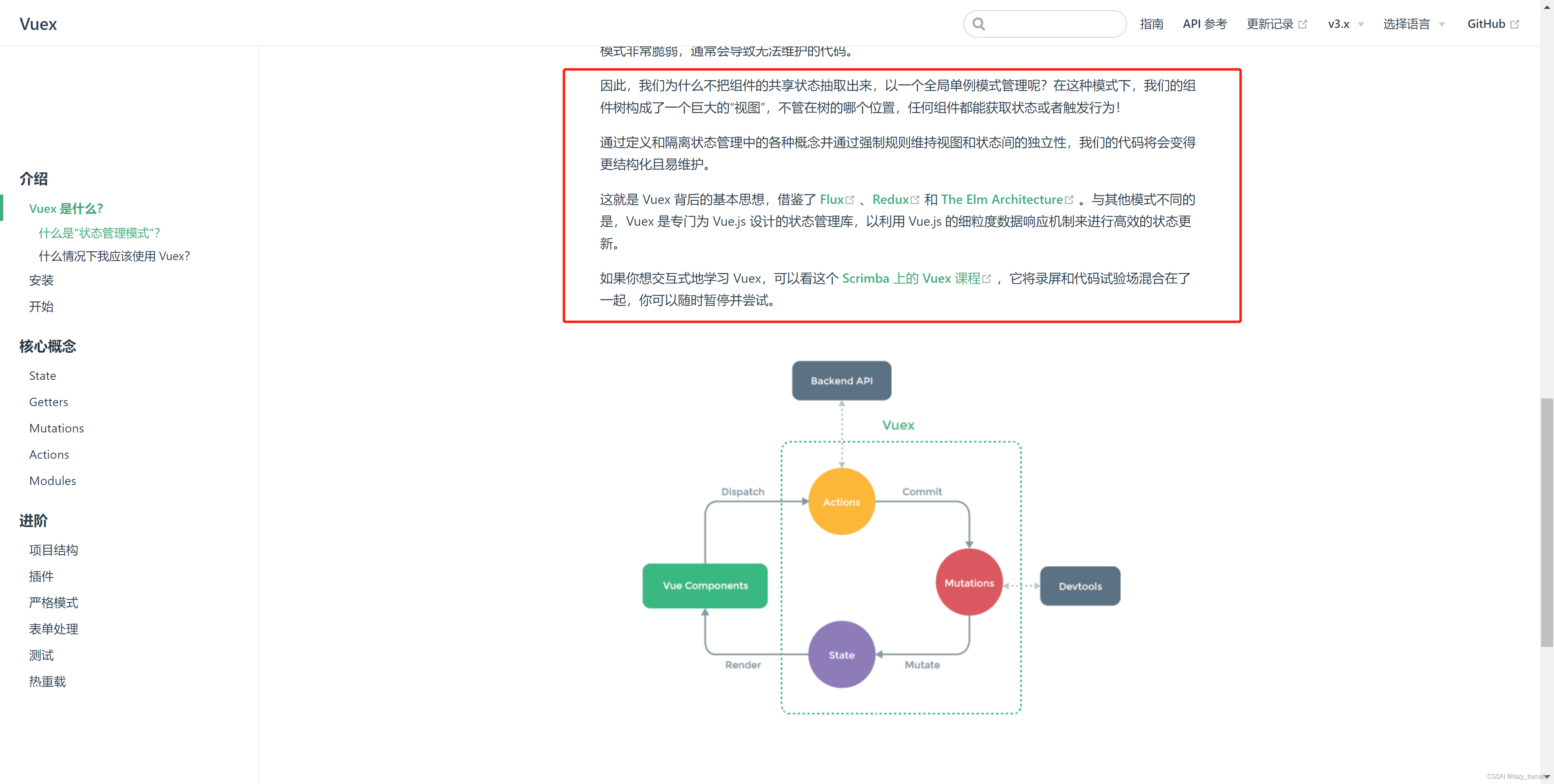
Task: Click the Render label in diagram
Action: 743,665
